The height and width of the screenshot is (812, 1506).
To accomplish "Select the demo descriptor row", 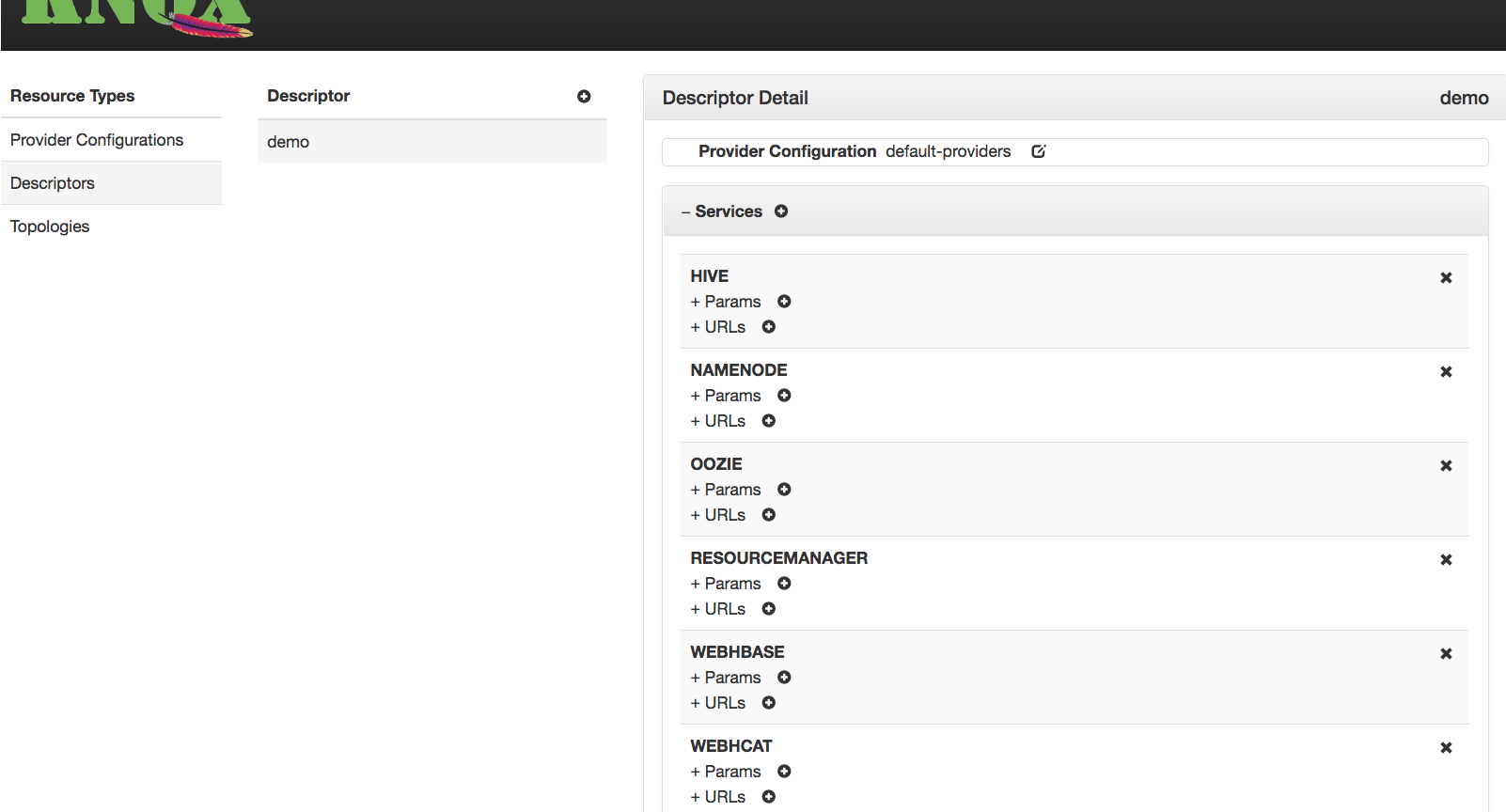I will coord(431,142).
